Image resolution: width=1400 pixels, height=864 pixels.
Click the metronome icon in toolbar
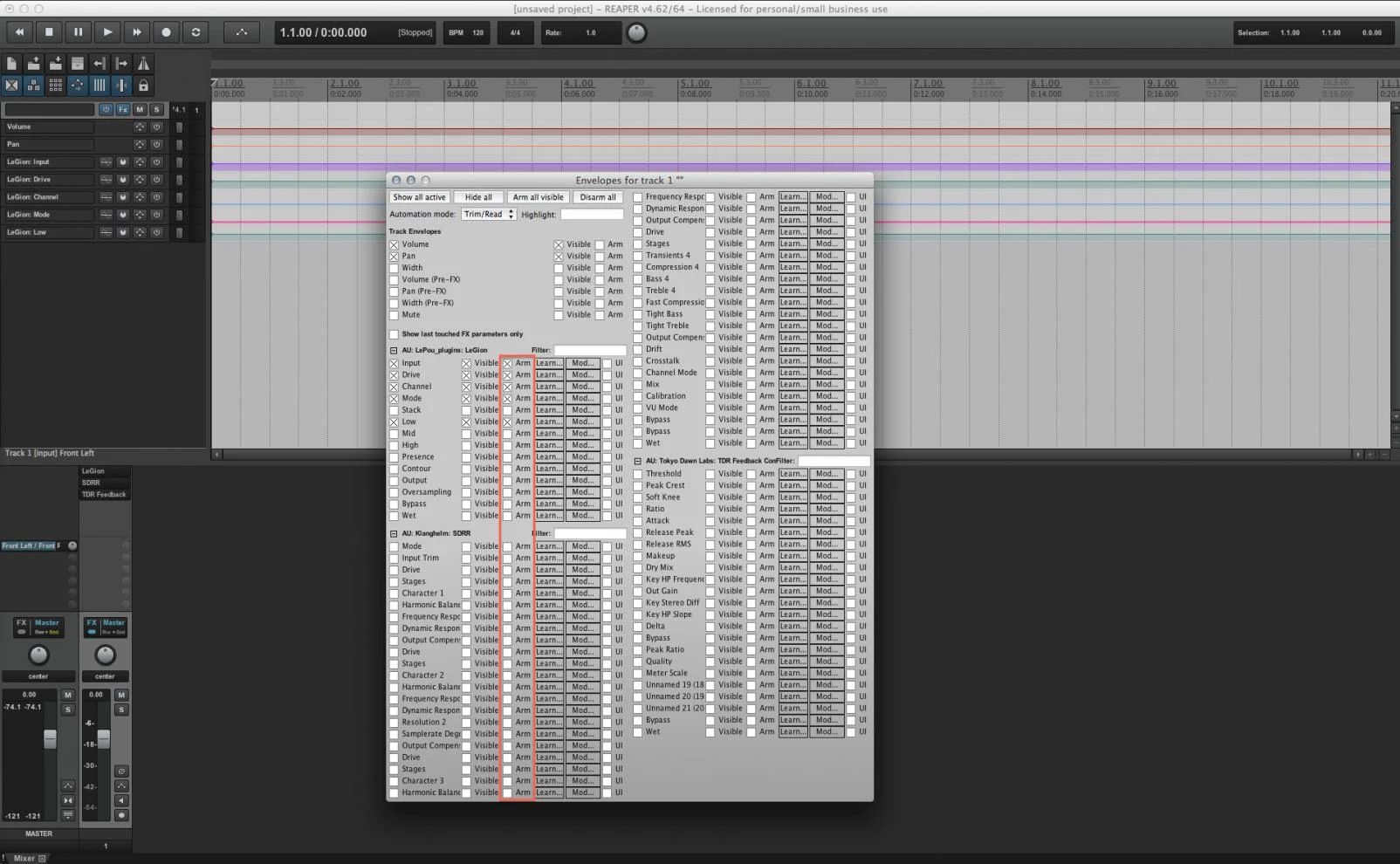pyautogui.click(x=143, y=64)
